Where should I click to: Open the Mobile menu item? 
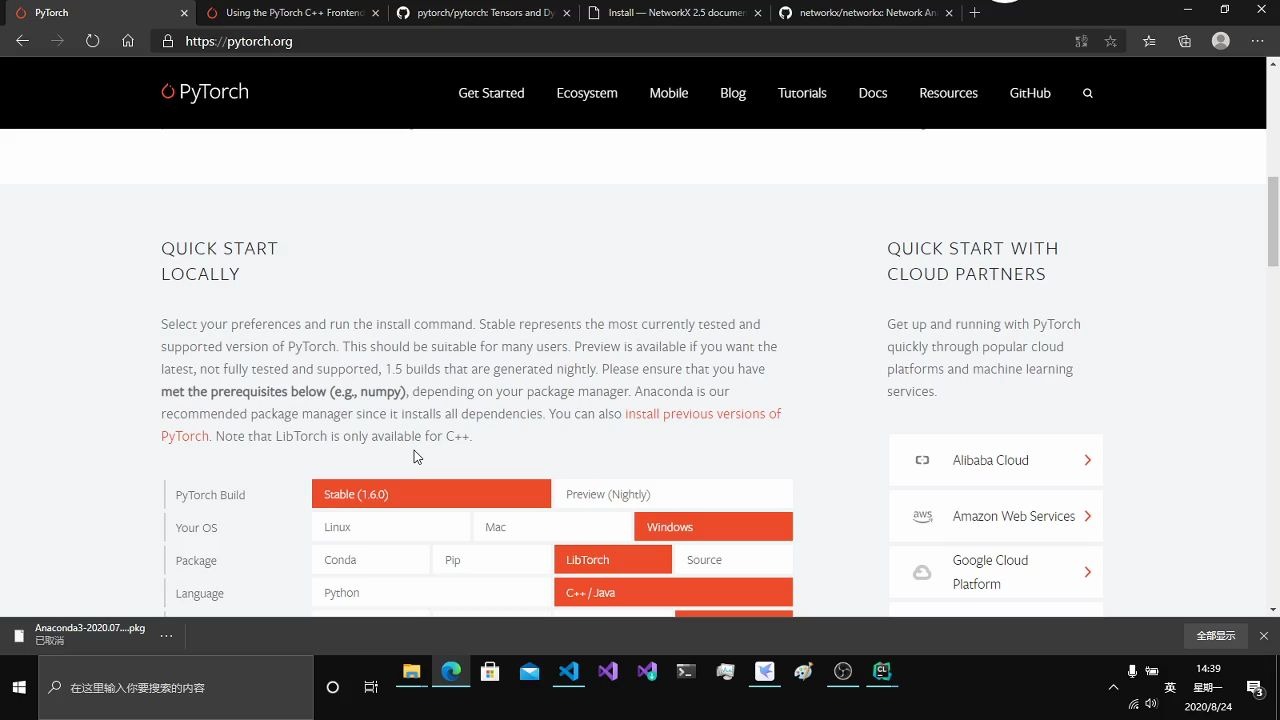pos(669,93)
